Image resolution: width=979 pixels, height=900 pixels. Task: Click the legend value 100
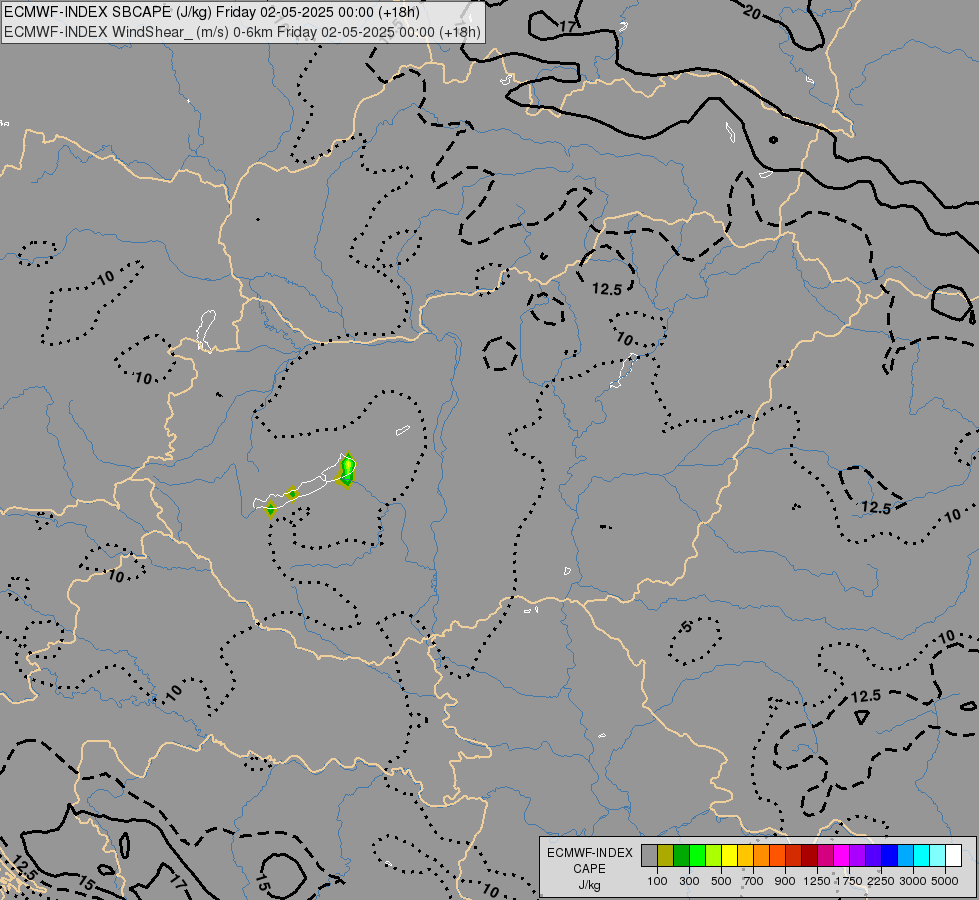pyautogui.click(x=657, y=881)
